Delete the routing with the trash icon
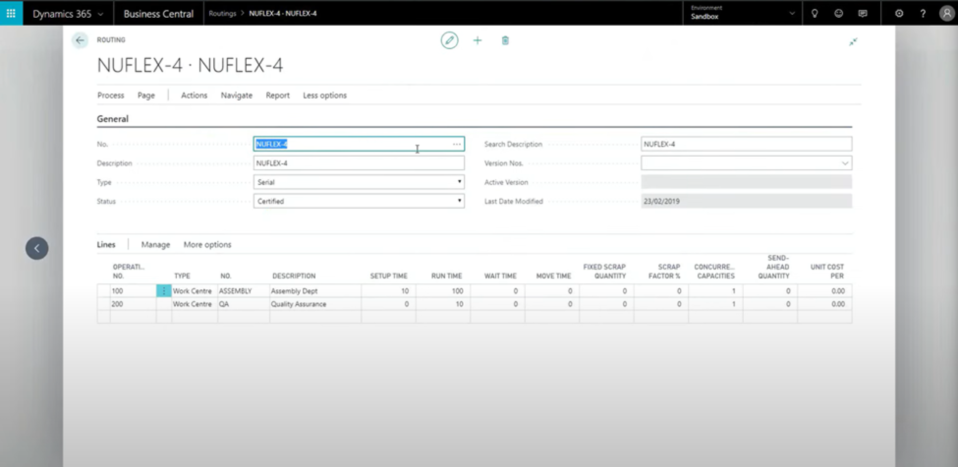 (505, 40)
